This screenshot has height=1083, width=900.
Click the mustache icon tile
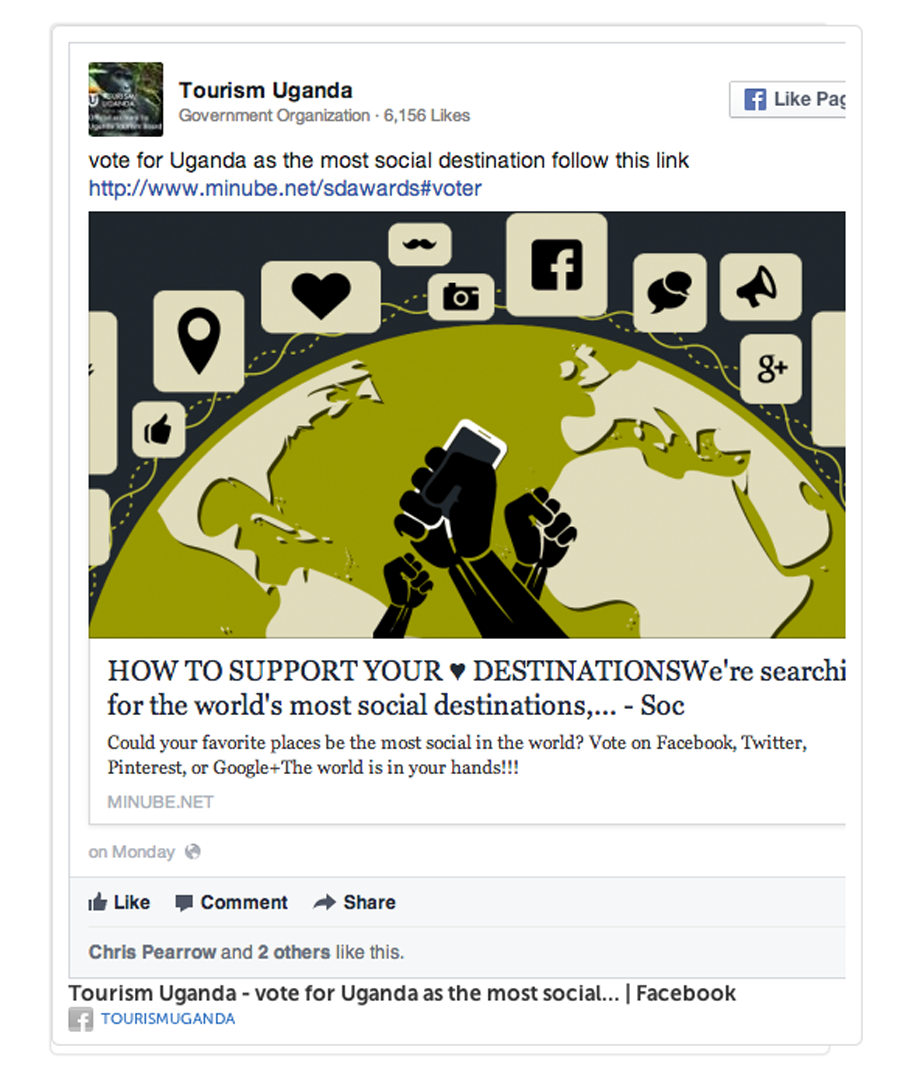point(420,244)
